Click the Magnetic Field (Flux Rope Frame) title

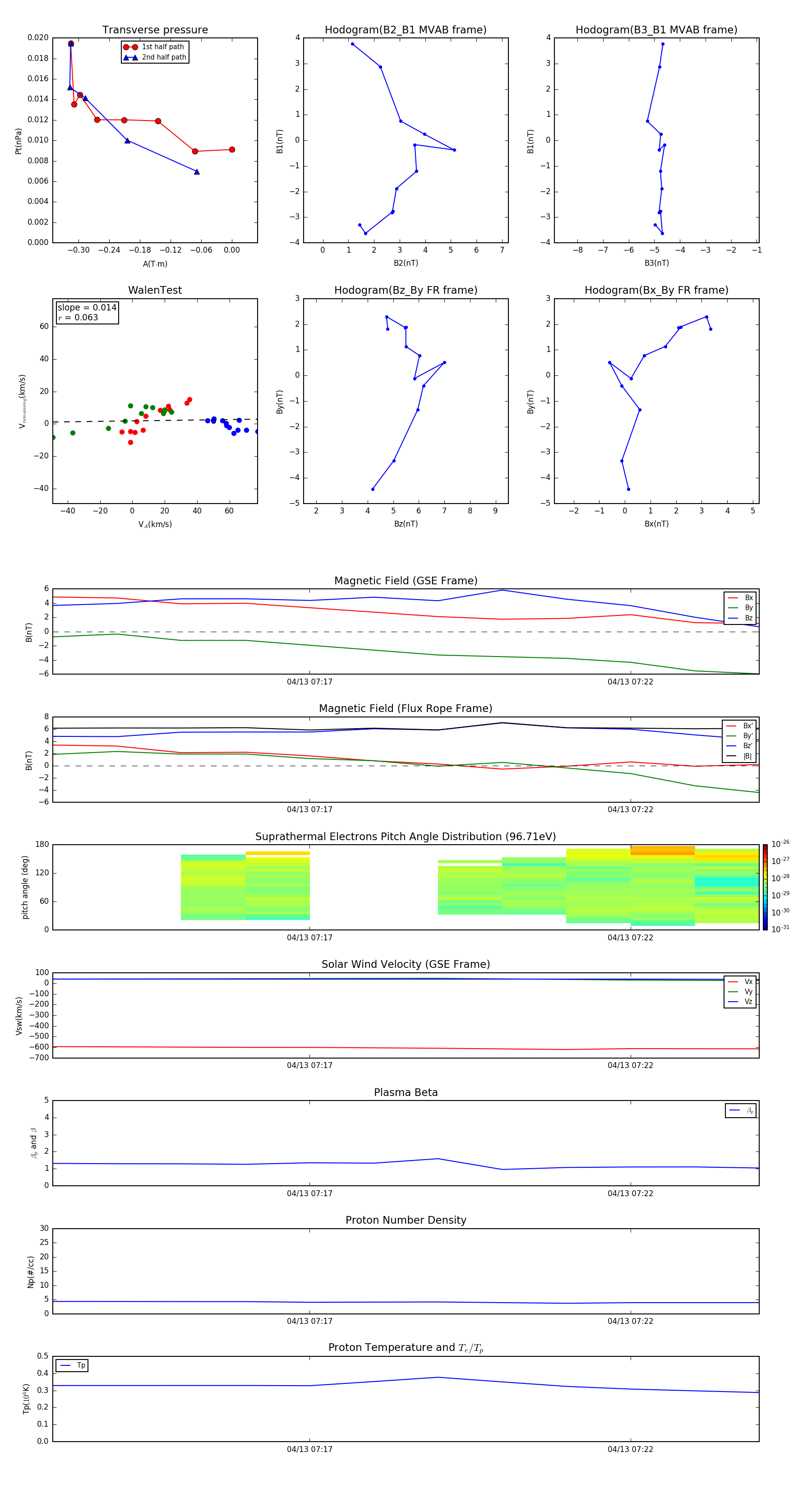406,709
